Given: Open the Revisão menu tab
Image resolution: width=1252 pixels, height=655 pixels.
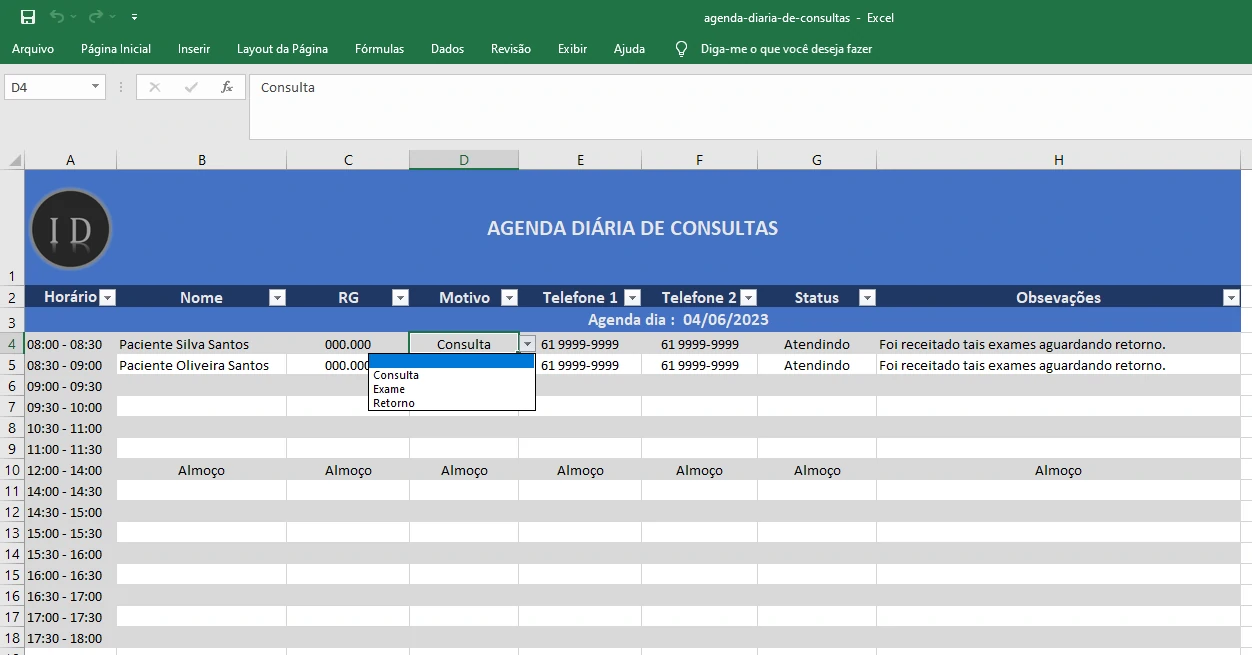Looking at the screenshot, I should tap(510, 48).
